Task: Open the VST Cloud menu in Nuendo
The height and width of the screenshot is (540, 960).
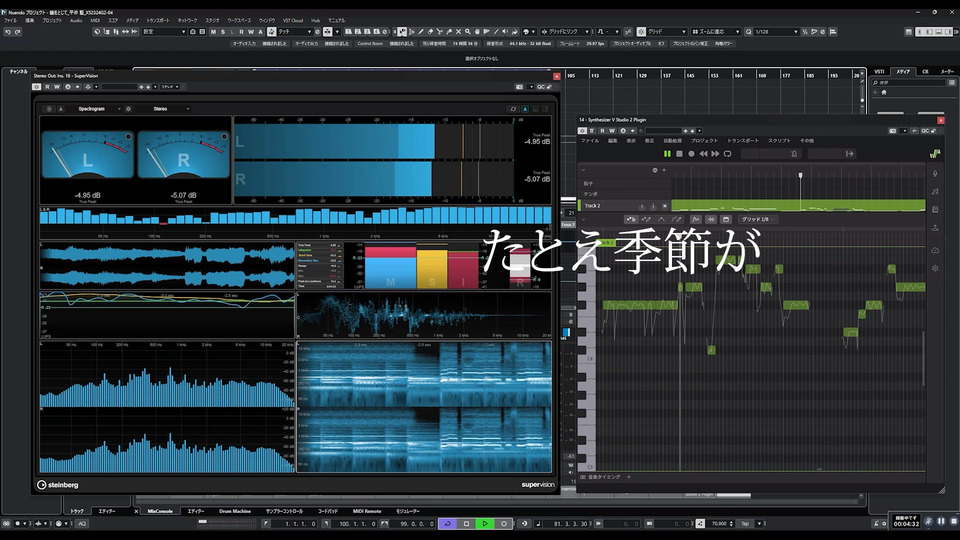Action: [x=293, y=20]
